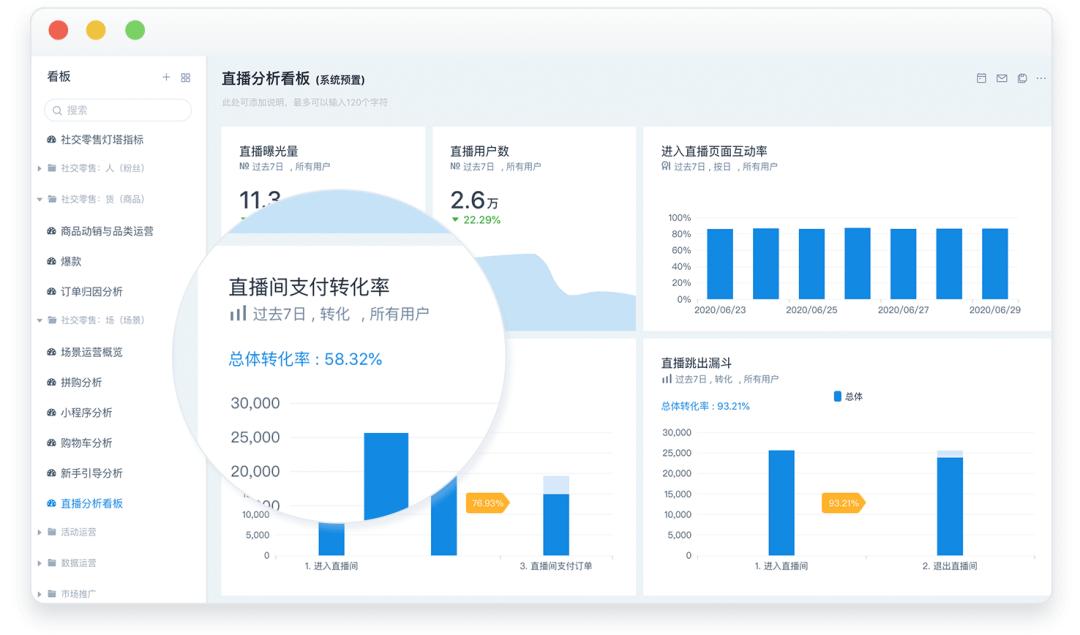Click the bar chart icon under 直播间支付转化率

click(238, 314)
